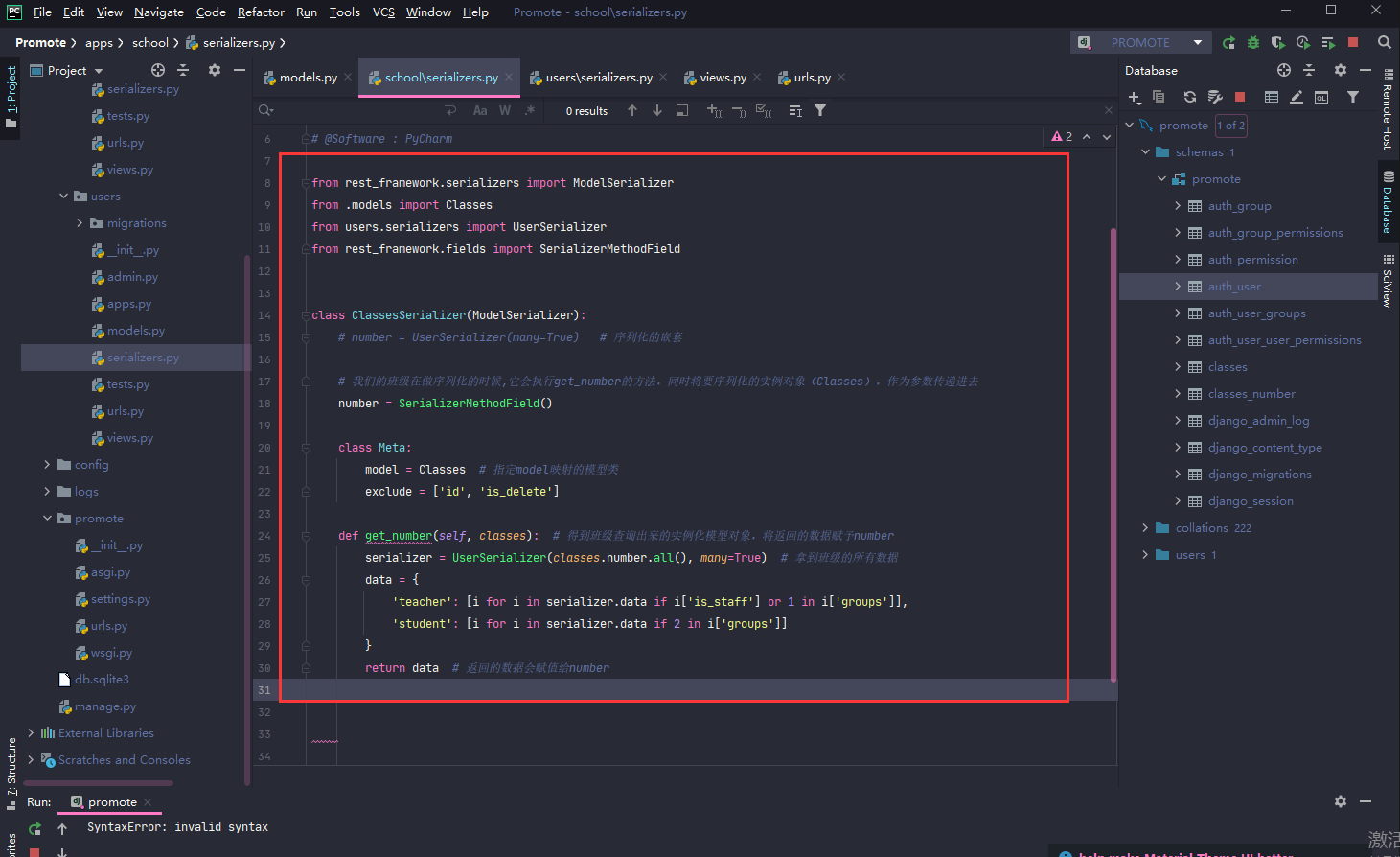Click the run concurrency diagram icon
Viewport: 1400px width, 857px height.
coord(1328,42)
